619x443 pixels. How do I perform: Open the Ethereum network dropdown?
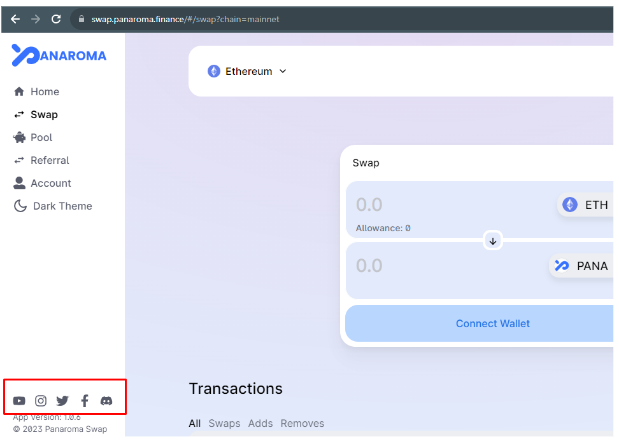[247, 71]
